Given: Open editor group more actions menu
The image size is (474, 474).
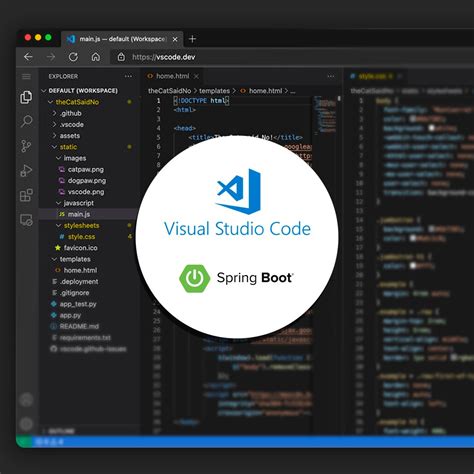Looking at the screenshot, I should 331,76.
